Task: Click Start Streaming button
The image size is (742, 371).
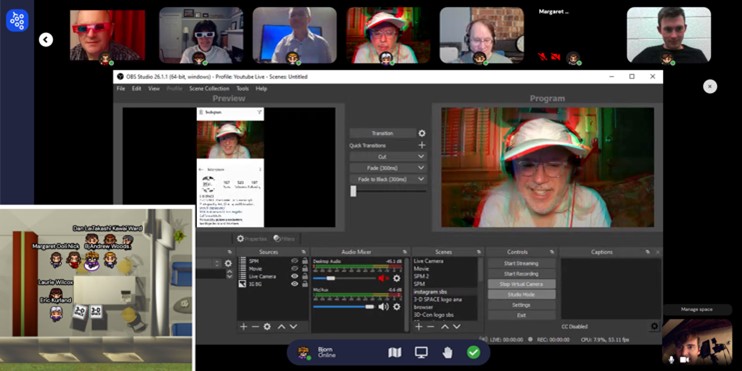Action: pos(521,264)
